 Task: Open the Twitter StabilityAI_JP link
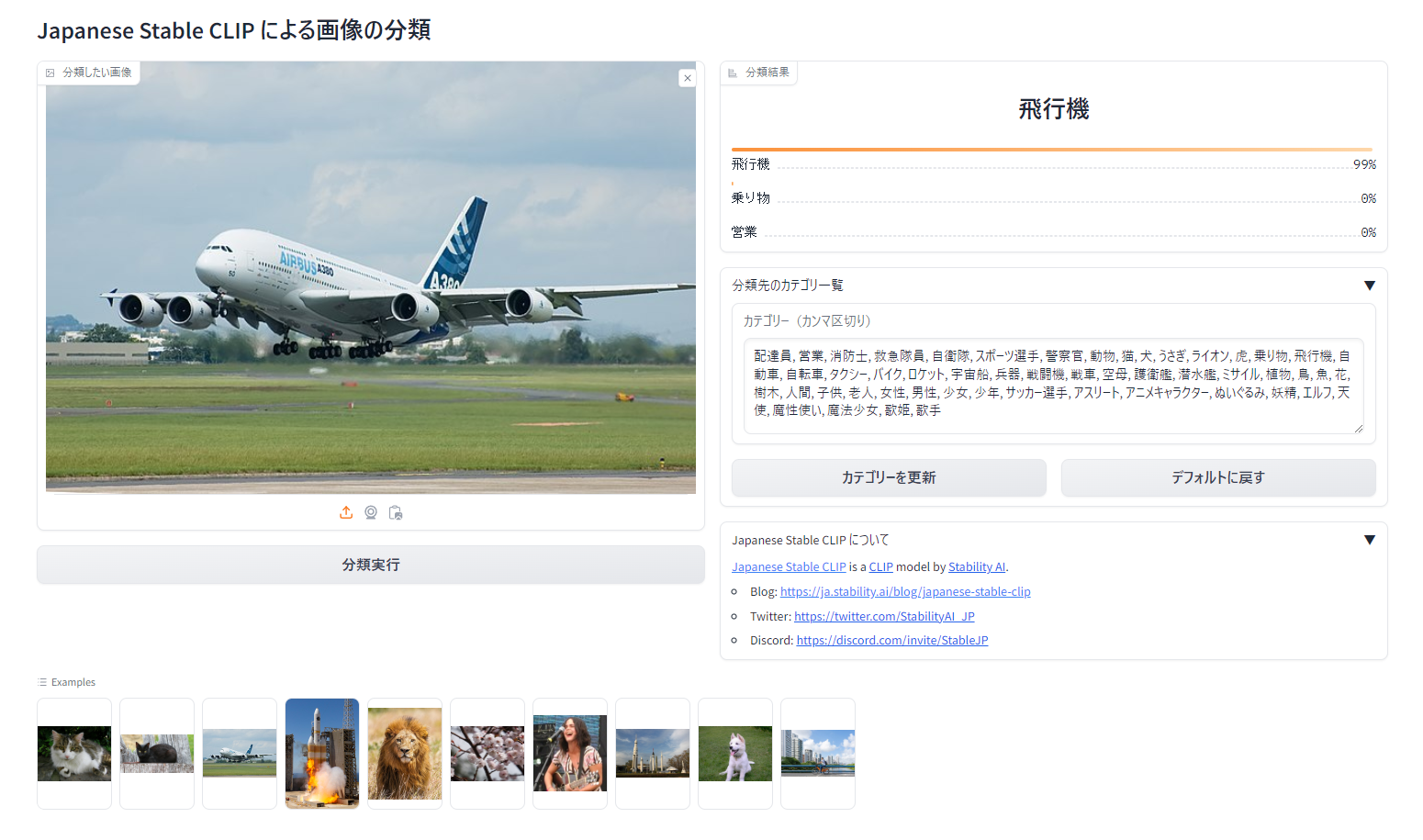[x=884, y=617]
